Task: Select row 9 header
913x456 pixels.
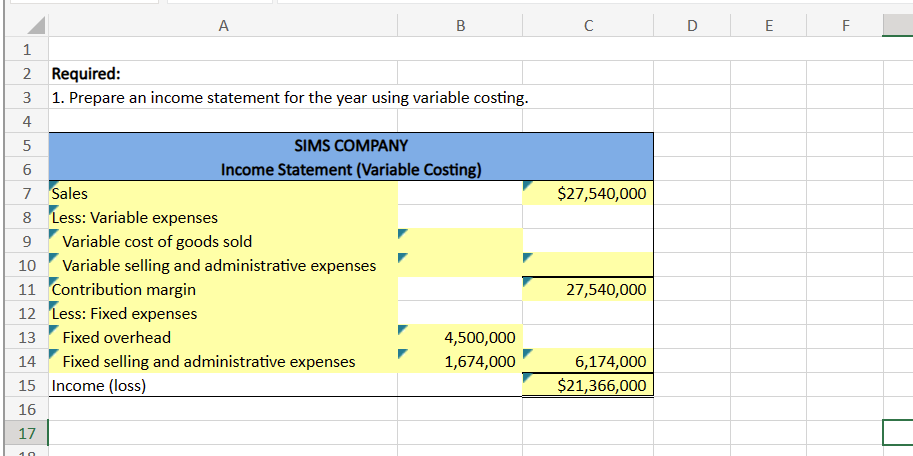Action: coord(26,241)
